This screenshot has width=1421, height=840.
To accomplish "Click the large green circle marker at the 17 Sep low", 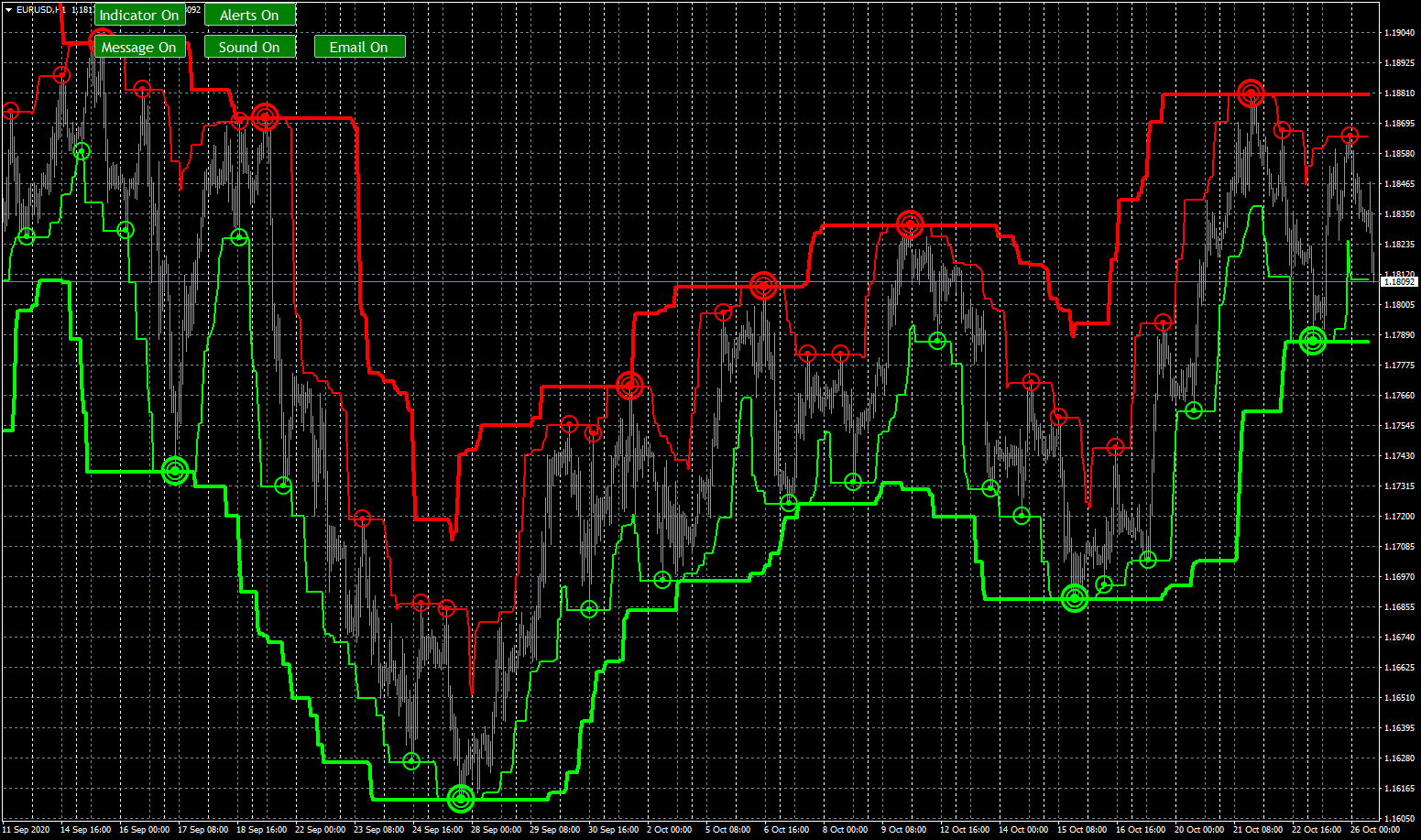I will coord(175,471).
